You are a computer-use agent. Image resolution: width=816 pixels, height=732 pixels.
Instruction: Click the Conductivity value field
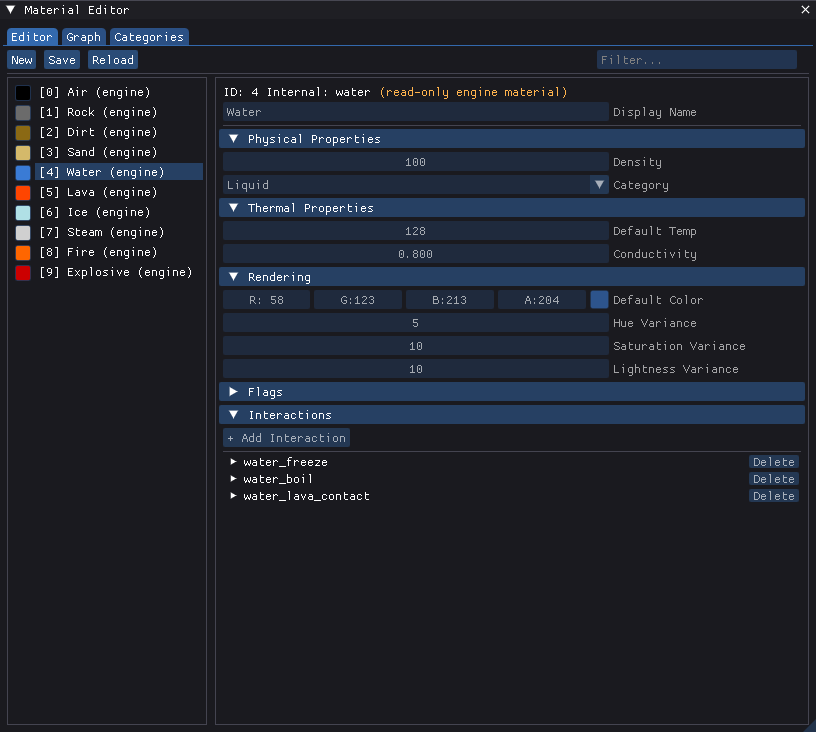point(415,254)
